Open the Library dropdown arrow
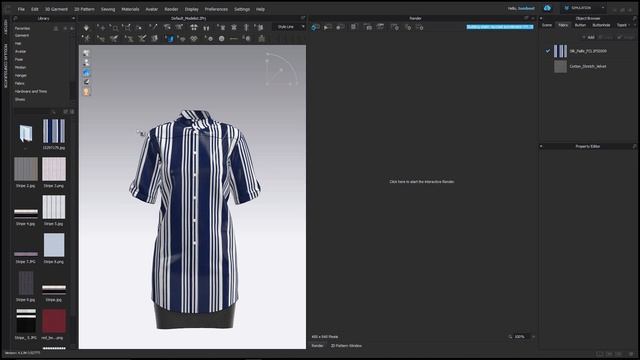This screenshot has height=360, width=640. pos(73,18)
